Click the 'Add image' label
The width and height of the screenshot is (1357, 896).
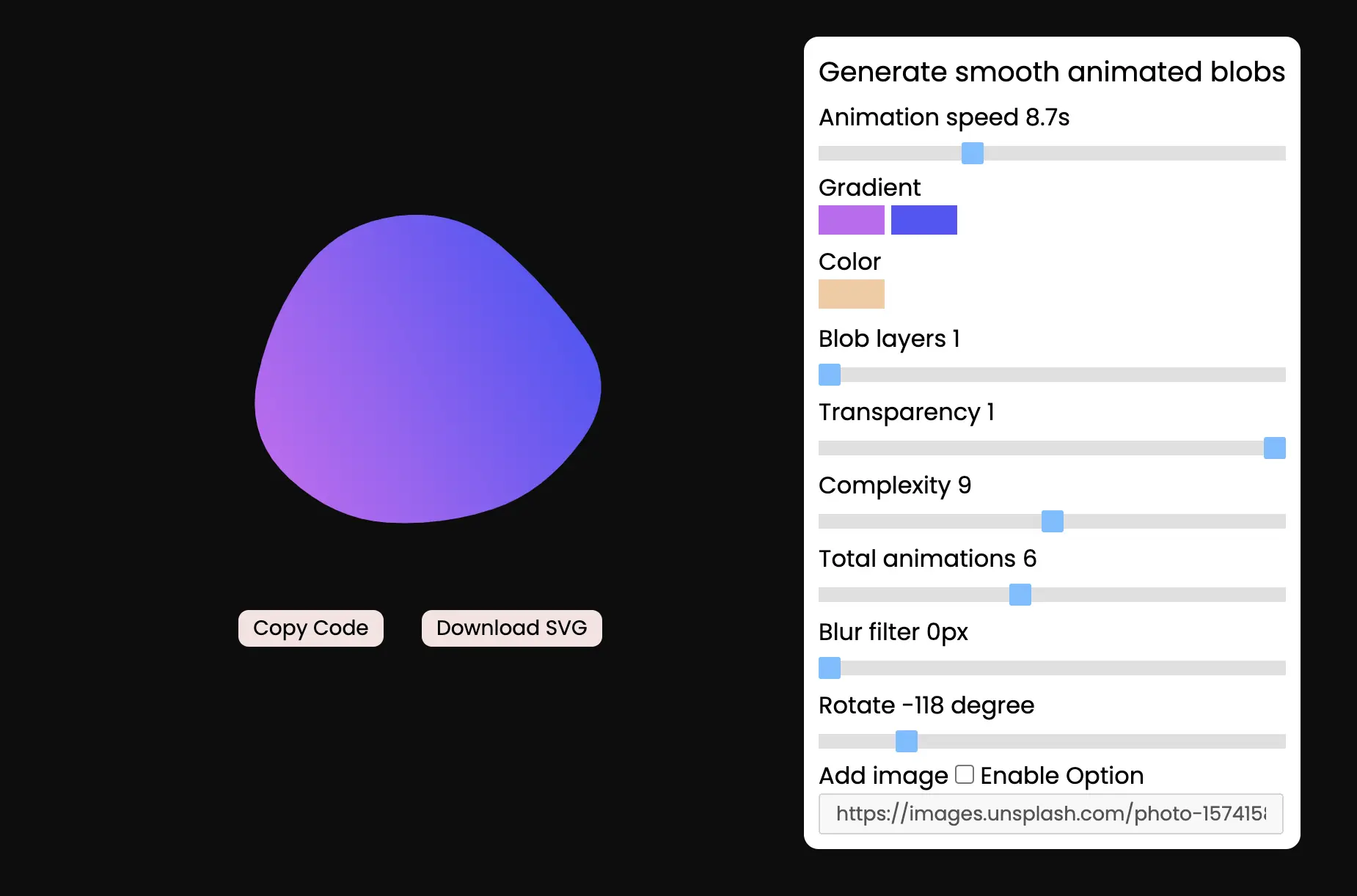coord(882,776)
